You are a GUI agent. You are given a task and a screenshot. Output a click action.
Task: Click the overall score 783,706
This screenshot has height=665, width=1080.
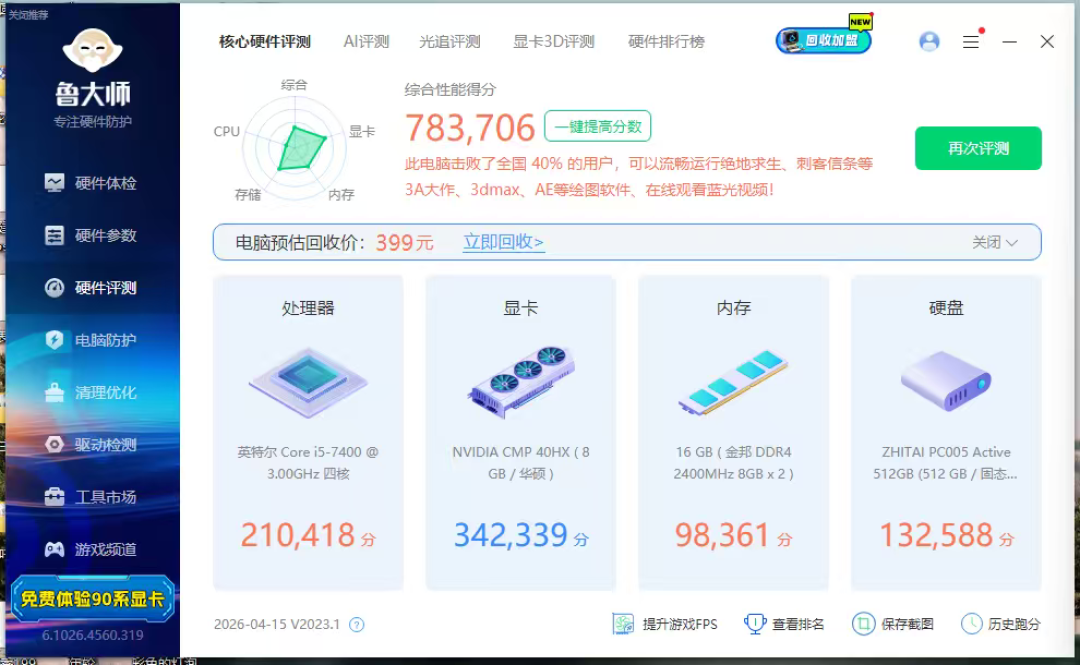click(470, 127)
